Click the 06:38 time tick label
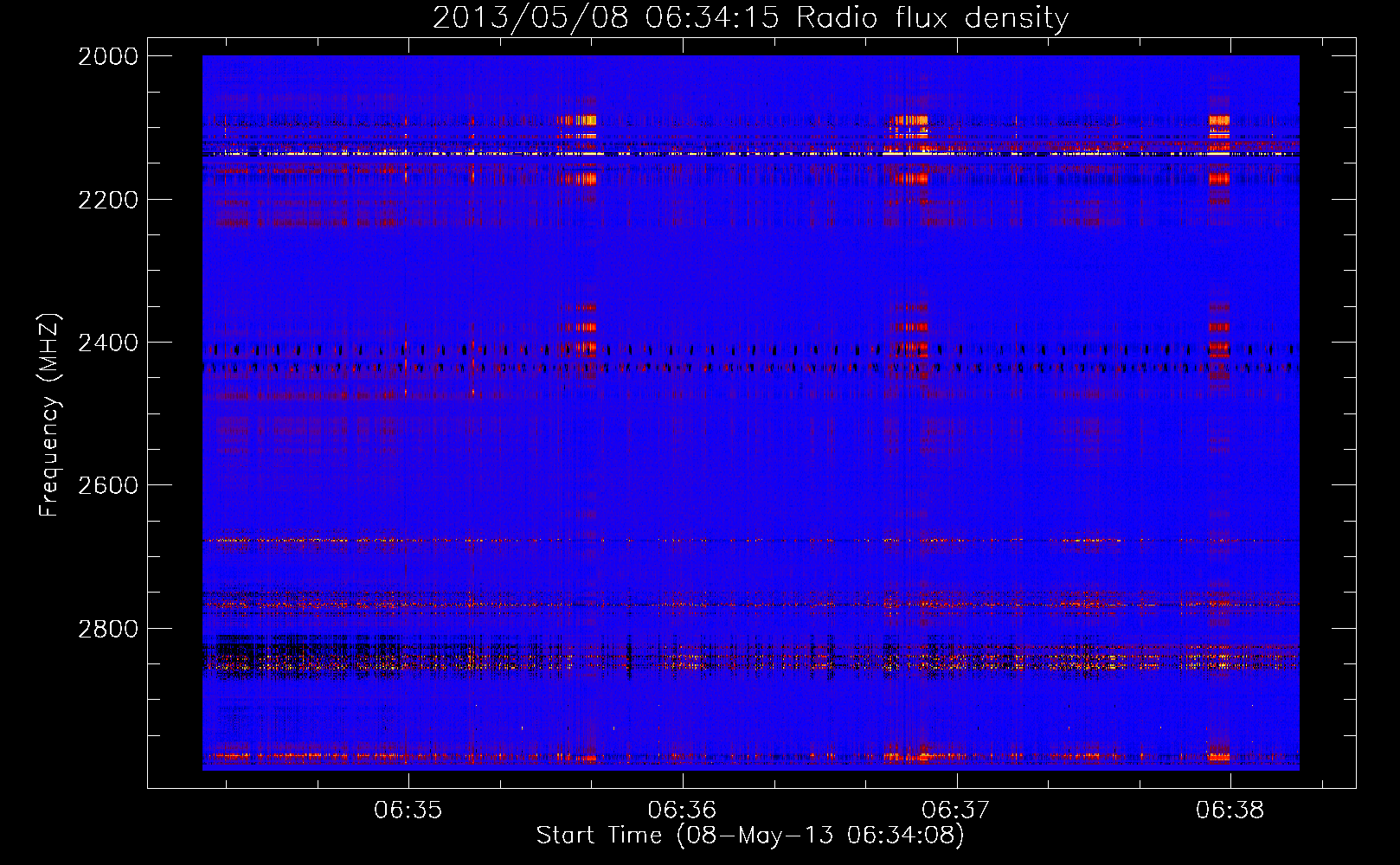 (1230, 810)
